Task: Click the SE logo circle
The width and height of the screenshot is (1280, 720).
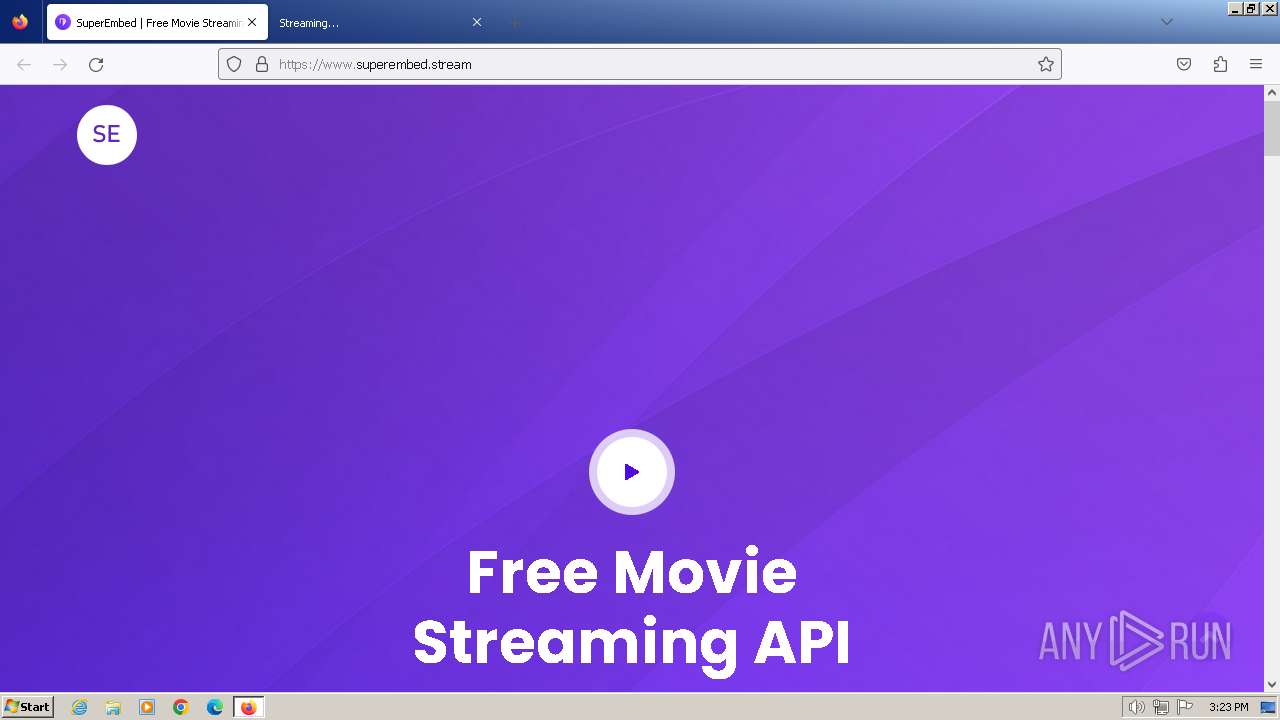Action: pyautogui.click(x=107, y=135)
